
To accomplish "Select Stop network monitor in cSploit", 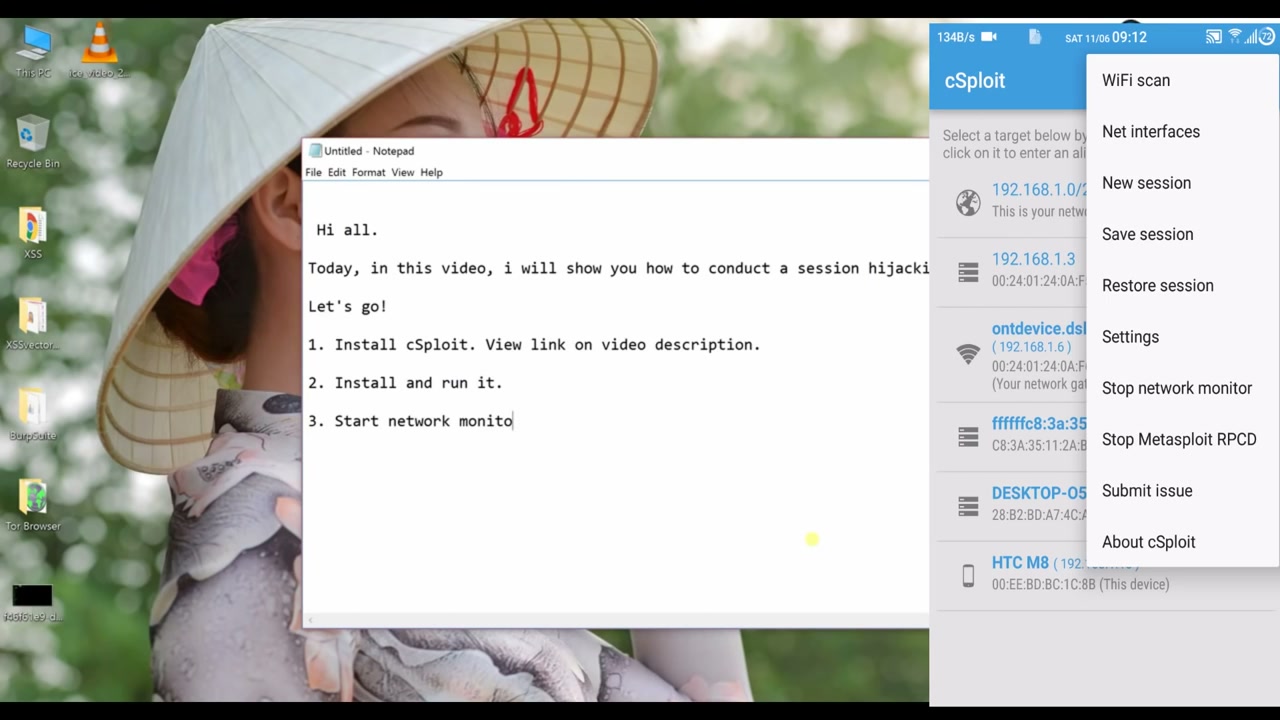I will [x=1182, y=388].
